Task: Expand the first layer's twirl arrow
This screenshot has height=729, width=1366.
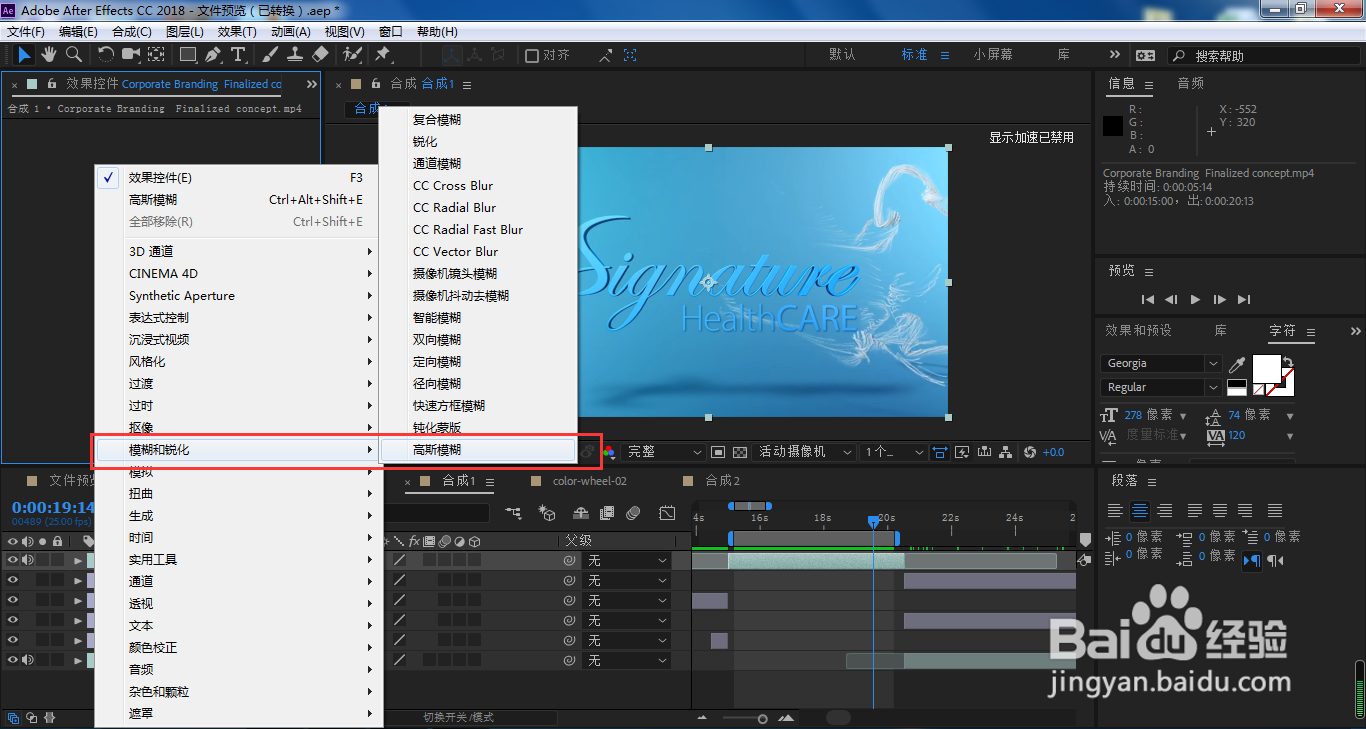Action: pos(78,561)
